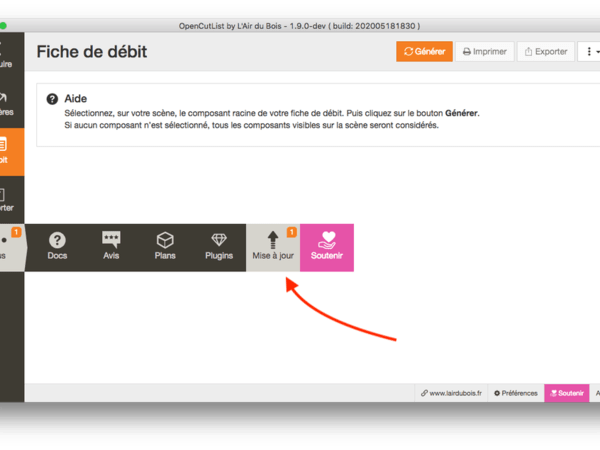
Task: Expand the three-dots more menu in sidebar
Action: tap(10, 246)
